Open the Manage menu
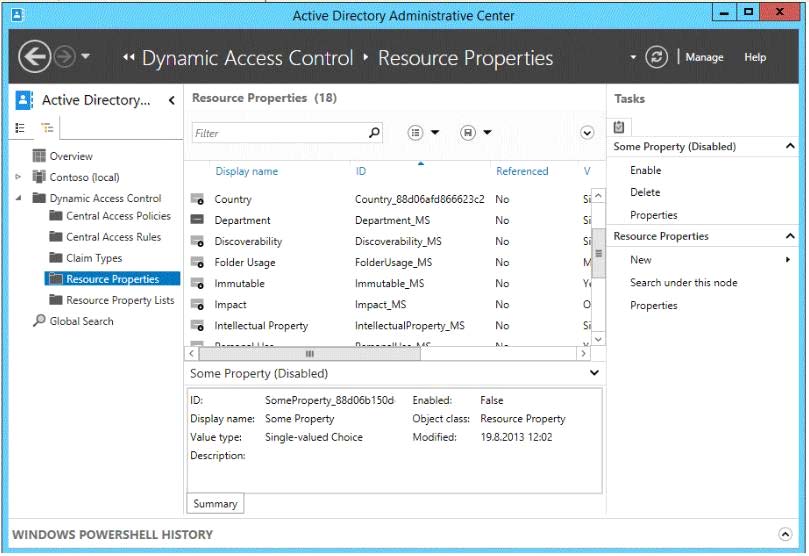This screenshot has width=809, height=556. 704,57
